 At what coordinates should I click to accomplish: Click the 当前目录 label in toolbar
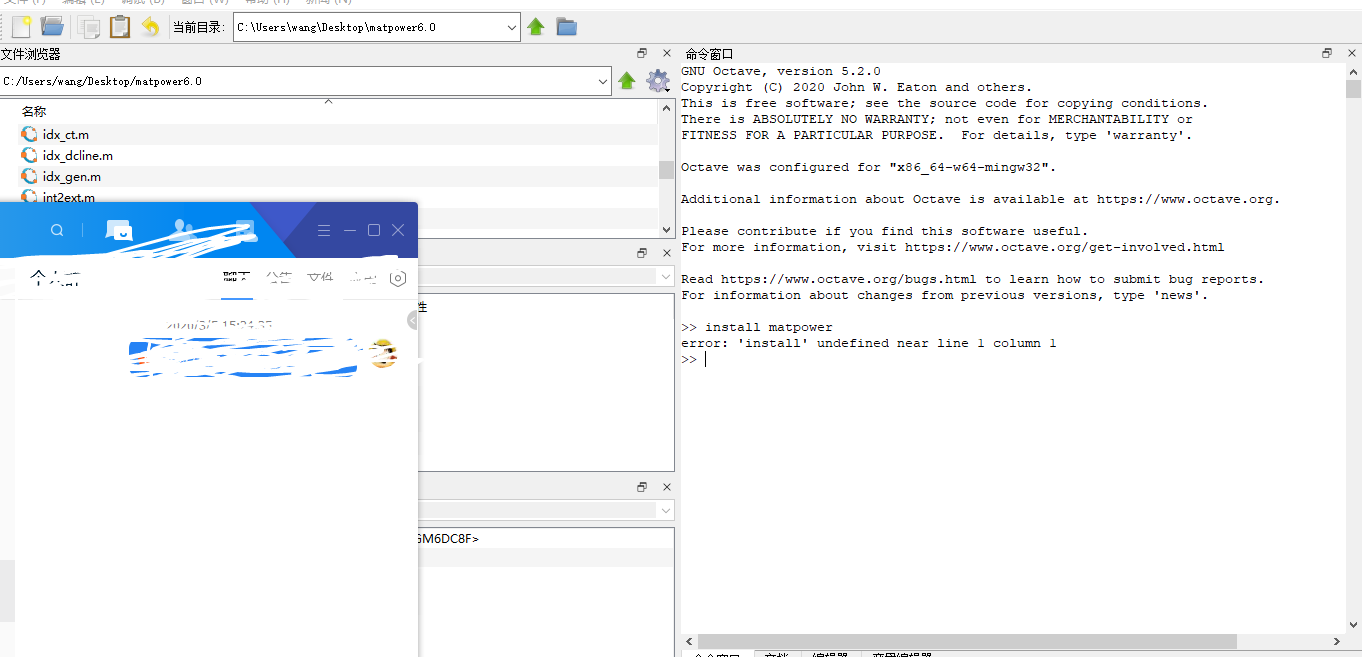point(198,27)
